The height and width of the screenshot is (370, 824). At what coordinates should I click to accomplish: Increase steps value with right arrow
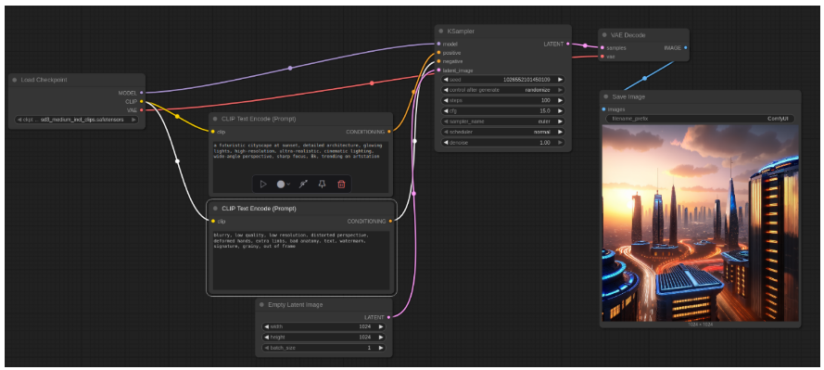click(560, 100)
